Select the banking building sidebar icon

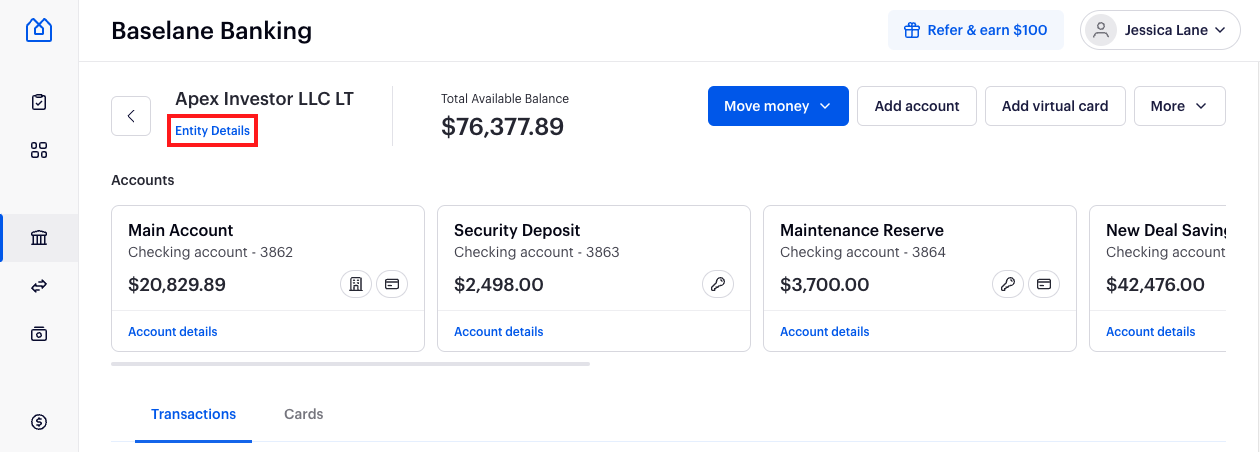coord(39,238)
